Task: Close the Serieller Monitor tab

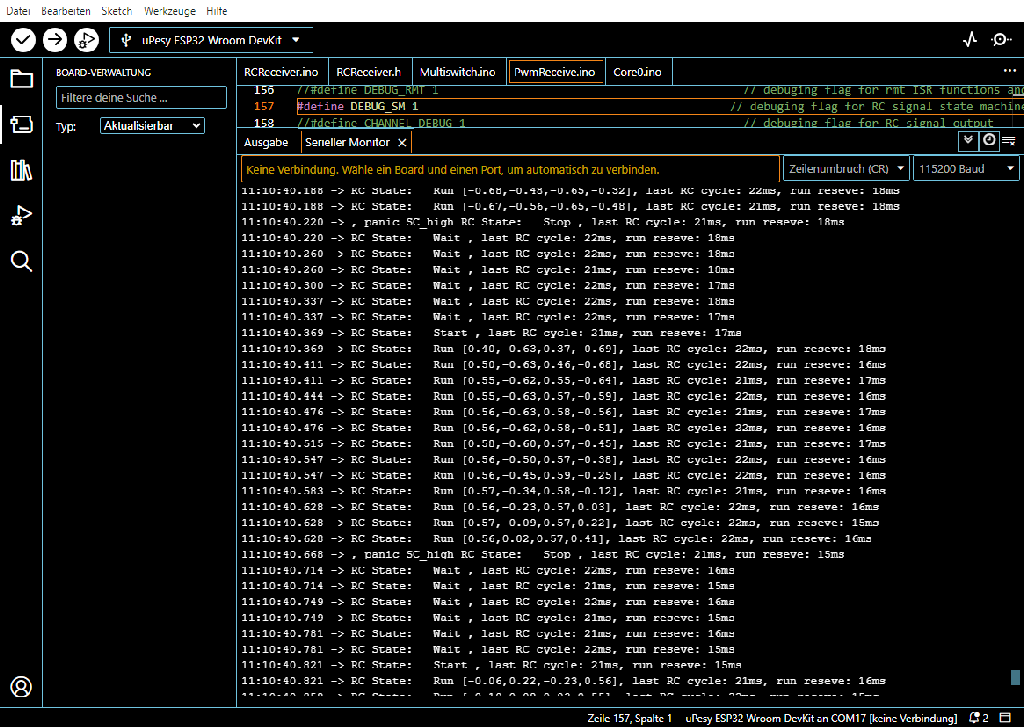Action: 402,143
